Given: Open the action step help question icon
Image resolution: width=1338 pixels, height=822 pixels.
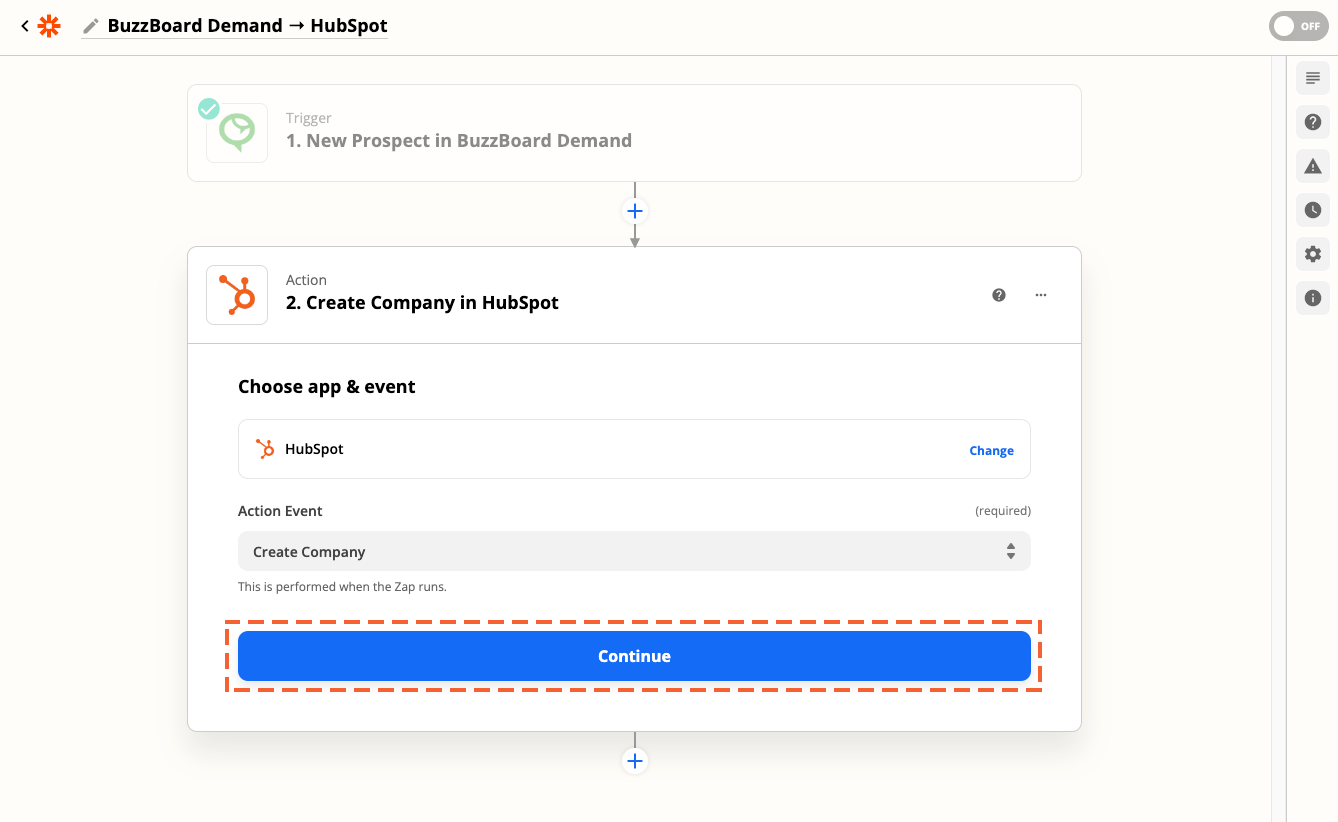Looking at the screenshot, I should tap(998, 295).
